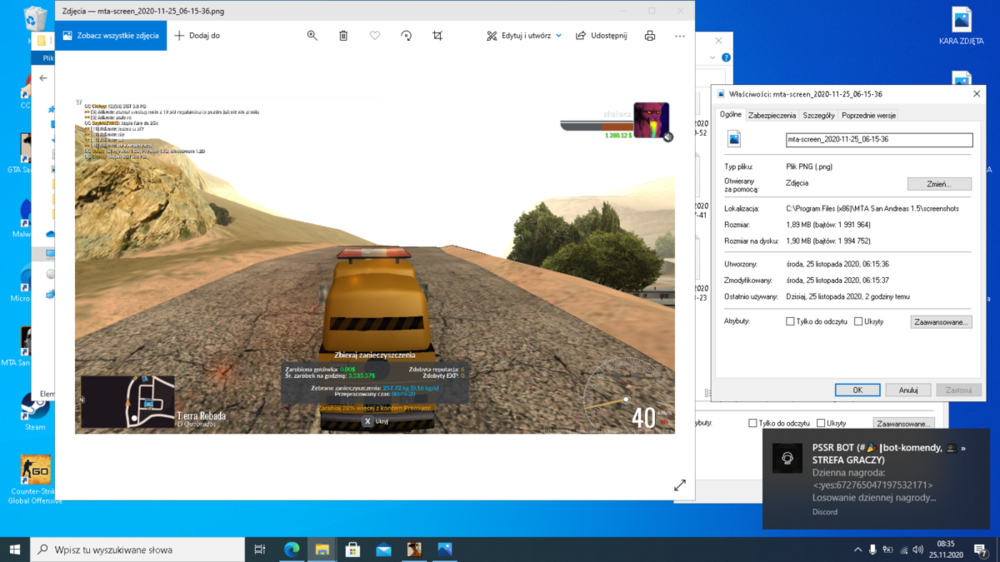Switch to the 'Ogólne' properties tab

(x=730, y=115)
